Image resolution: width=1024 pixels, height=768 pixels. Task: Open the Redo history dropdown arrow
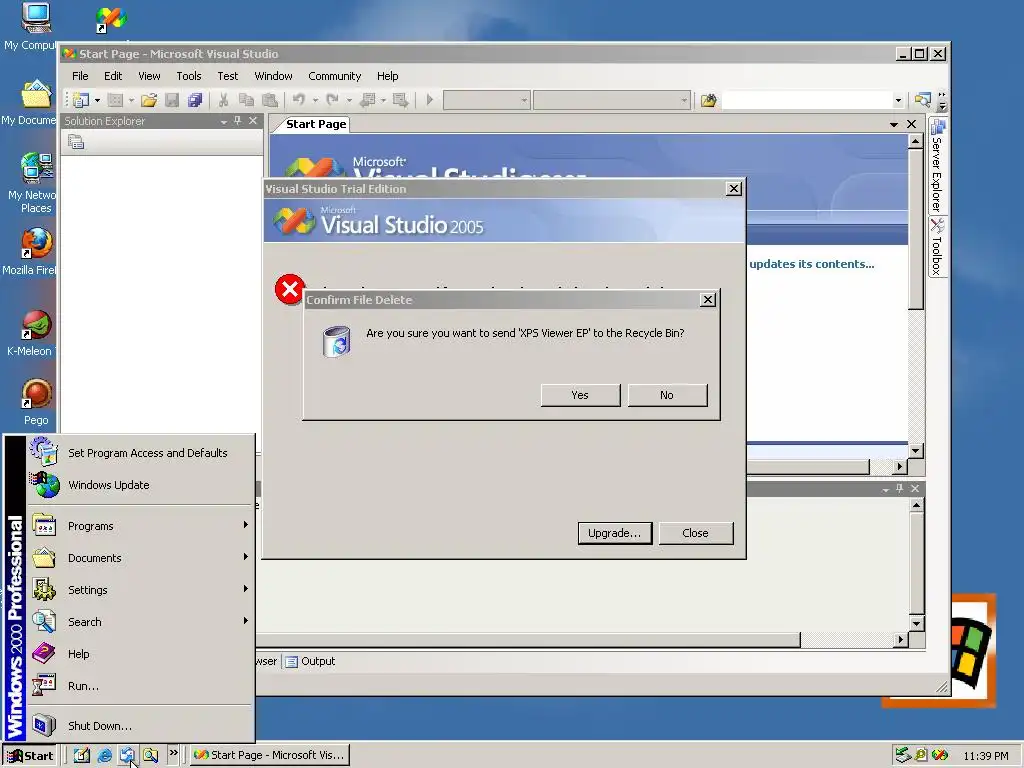(x=349, y=100)
